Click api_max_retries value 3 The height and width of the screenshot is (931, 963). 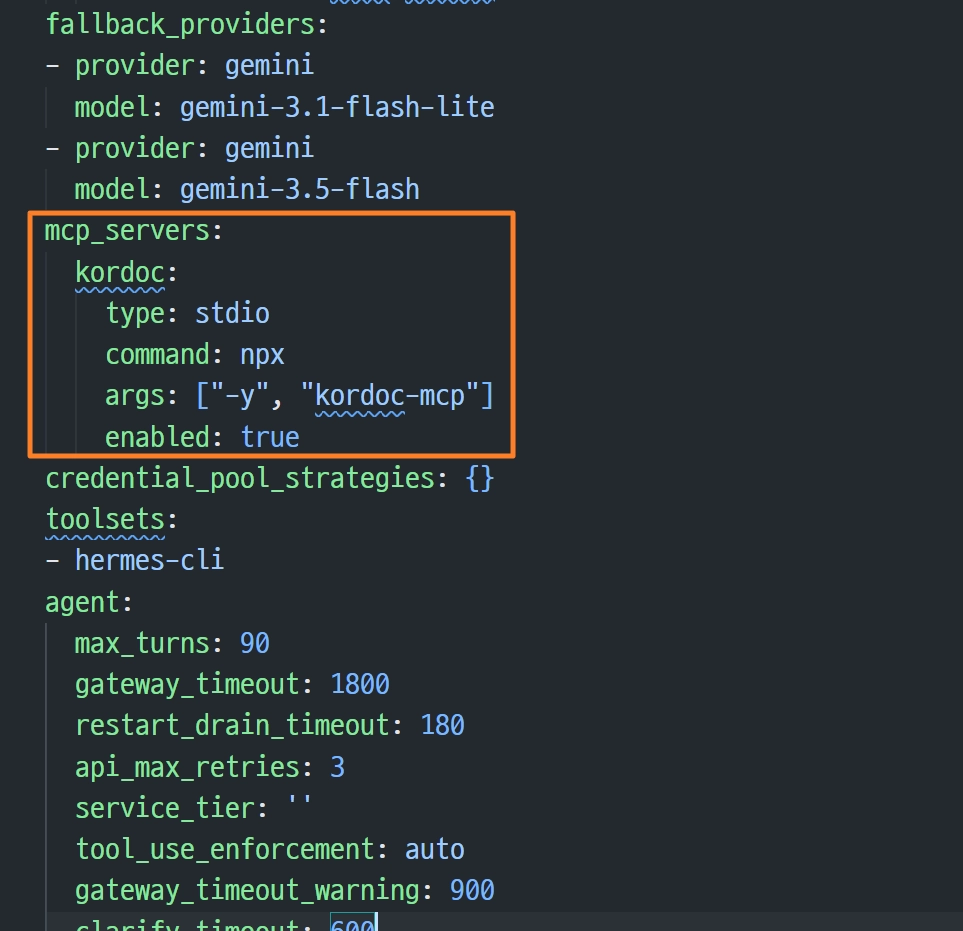(x=337, y=768)
